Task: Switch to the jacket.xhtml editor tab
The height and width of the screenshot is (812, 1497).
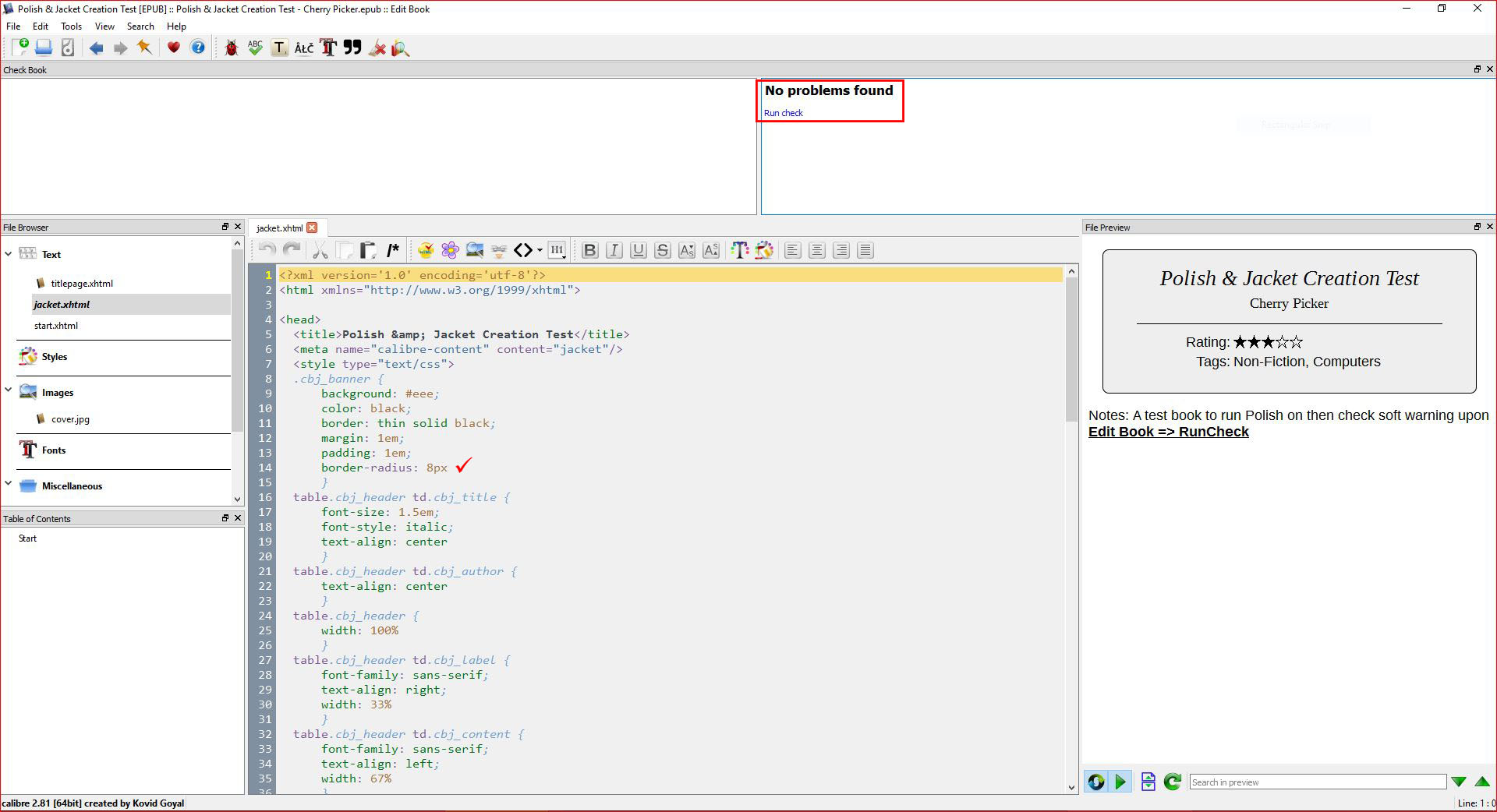Action: click(279, 228)
